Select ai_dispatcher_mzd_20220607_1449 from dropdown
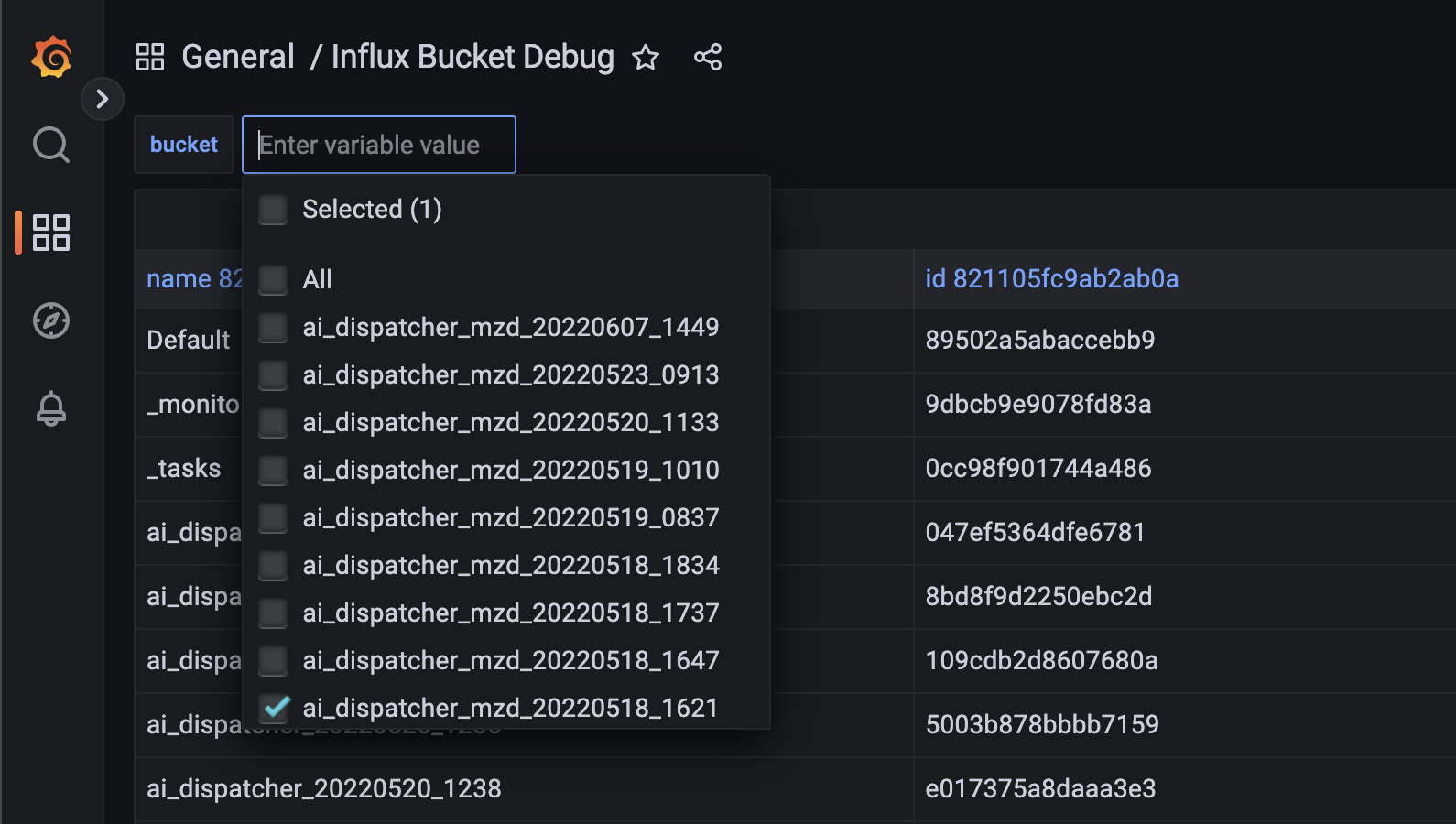The height and width of the screenshot is (824, 1456). click(x=511, y=327)
